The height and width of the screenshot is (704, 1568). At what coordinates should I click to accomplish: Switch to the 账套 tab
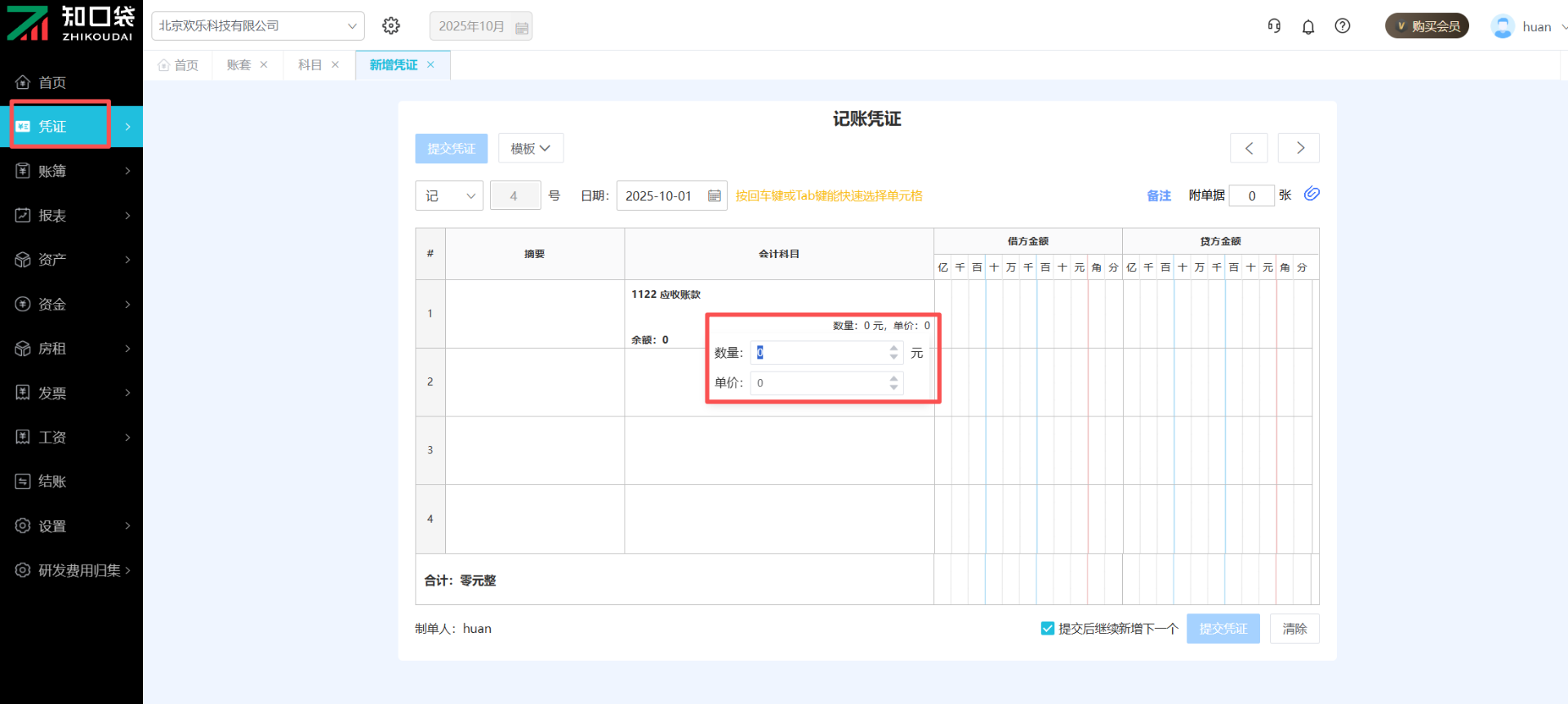click(238, 65)
